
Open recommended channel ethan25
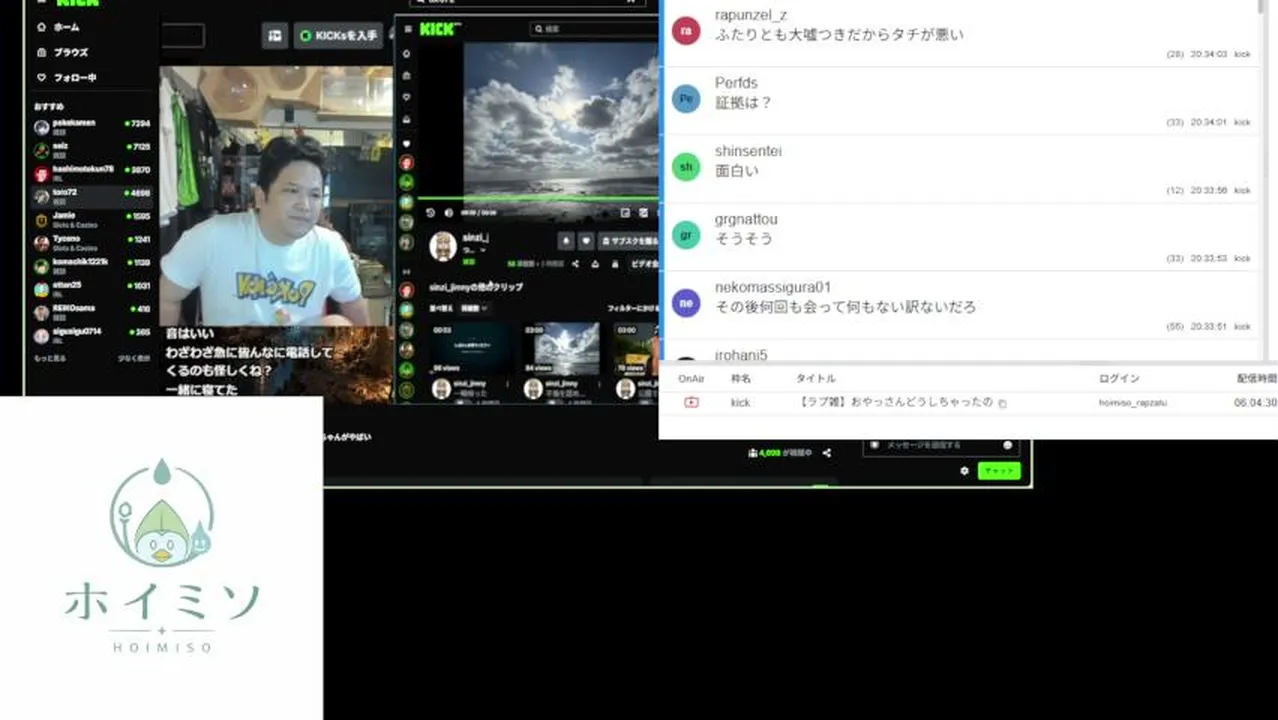[x=91, y=288]
